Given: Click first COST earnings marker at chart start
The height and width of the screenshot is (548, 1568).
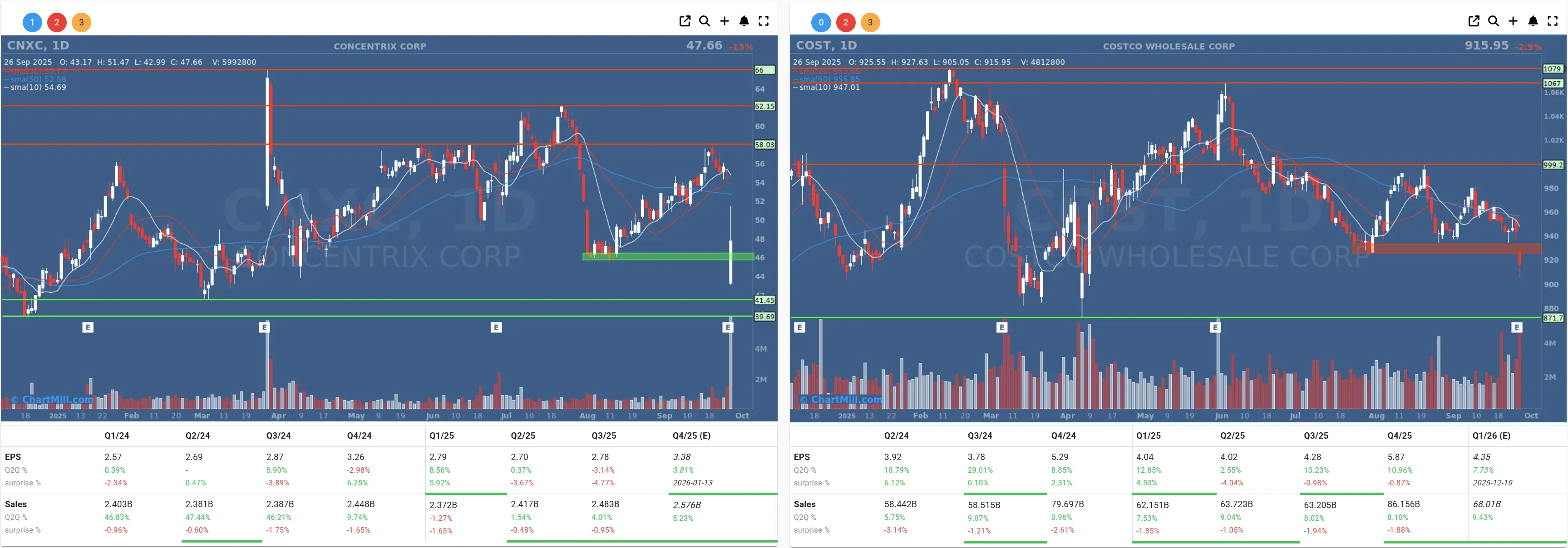Looking at the screenshot, I should point(800,327).
